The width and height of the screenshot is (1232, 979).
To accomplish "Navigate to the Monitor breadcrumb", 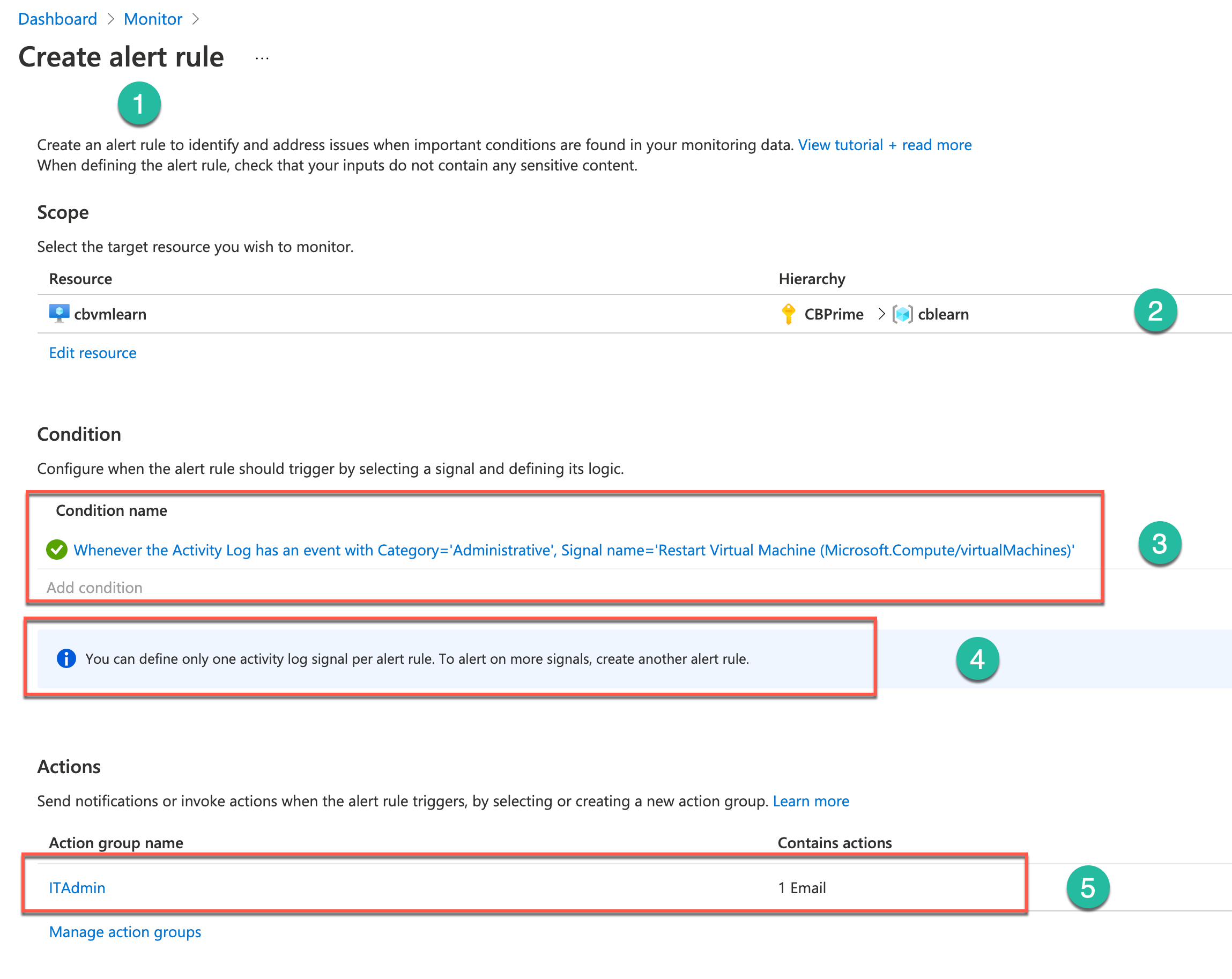I will tap(153, 19).
